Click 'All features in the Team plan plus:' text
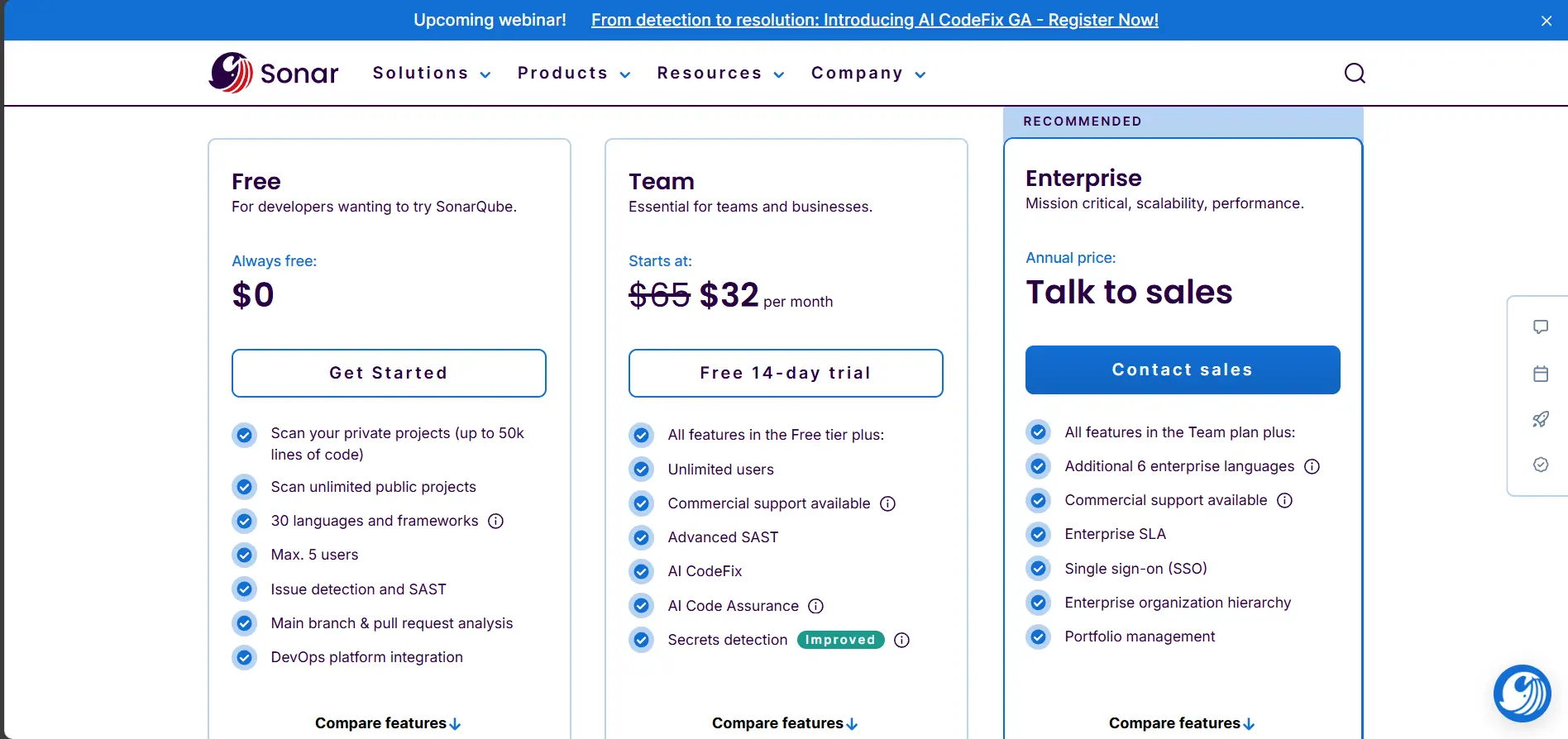Image resolution: width=1568 pixels, height=739 pixels. pos(1180,432)
